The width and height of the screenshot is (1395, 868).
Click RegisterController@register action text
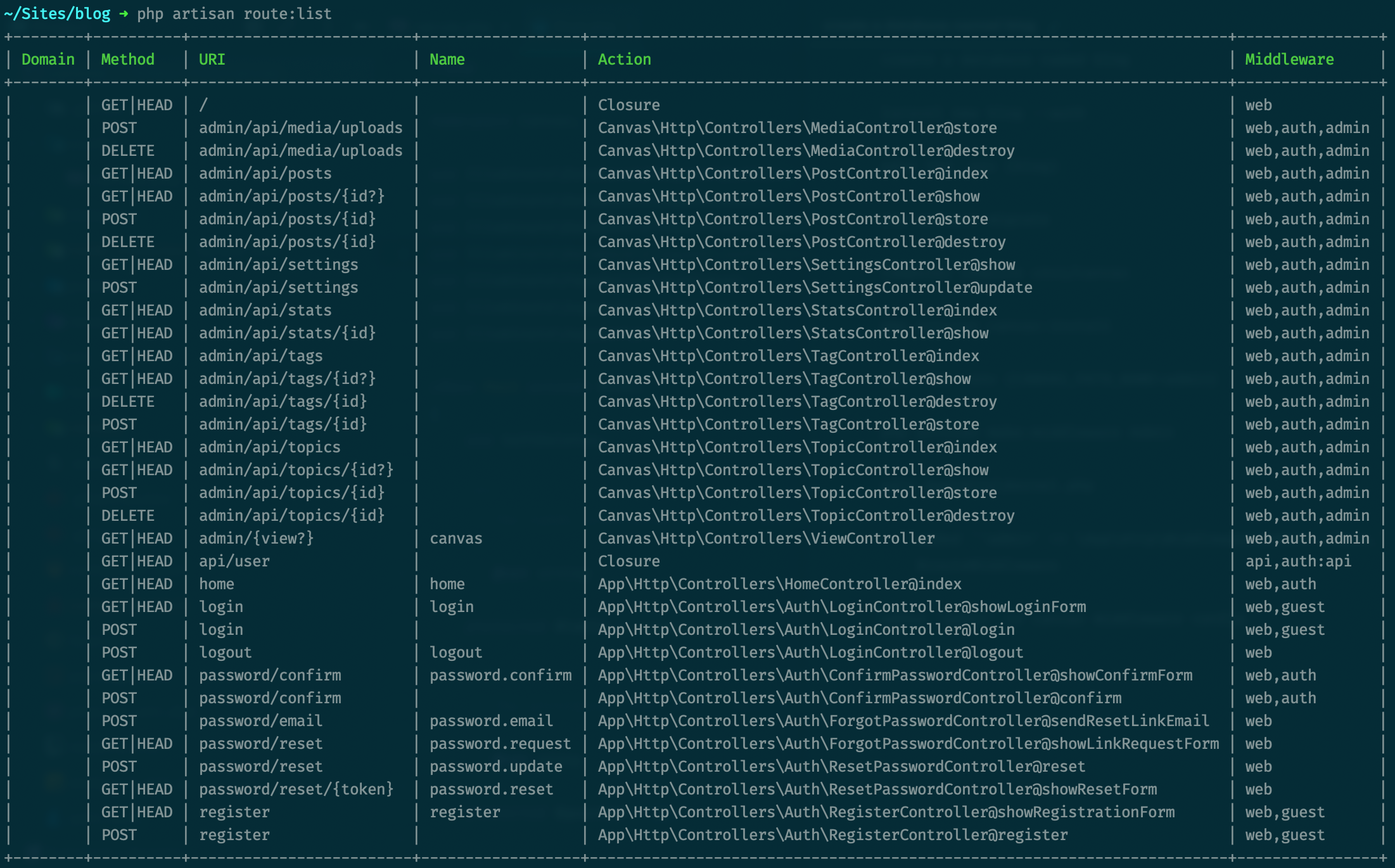point(833,835)
